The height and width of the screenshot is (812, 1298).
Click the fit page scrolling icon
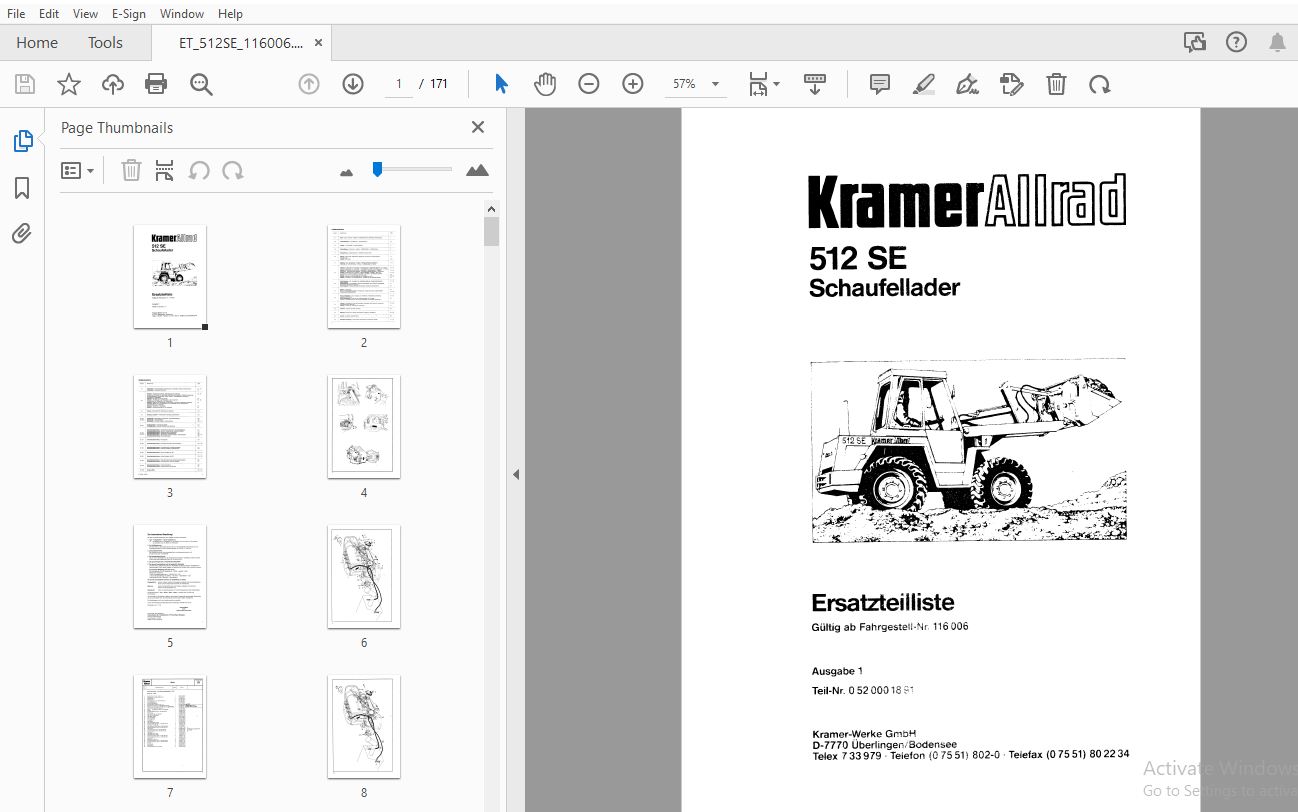759,84
